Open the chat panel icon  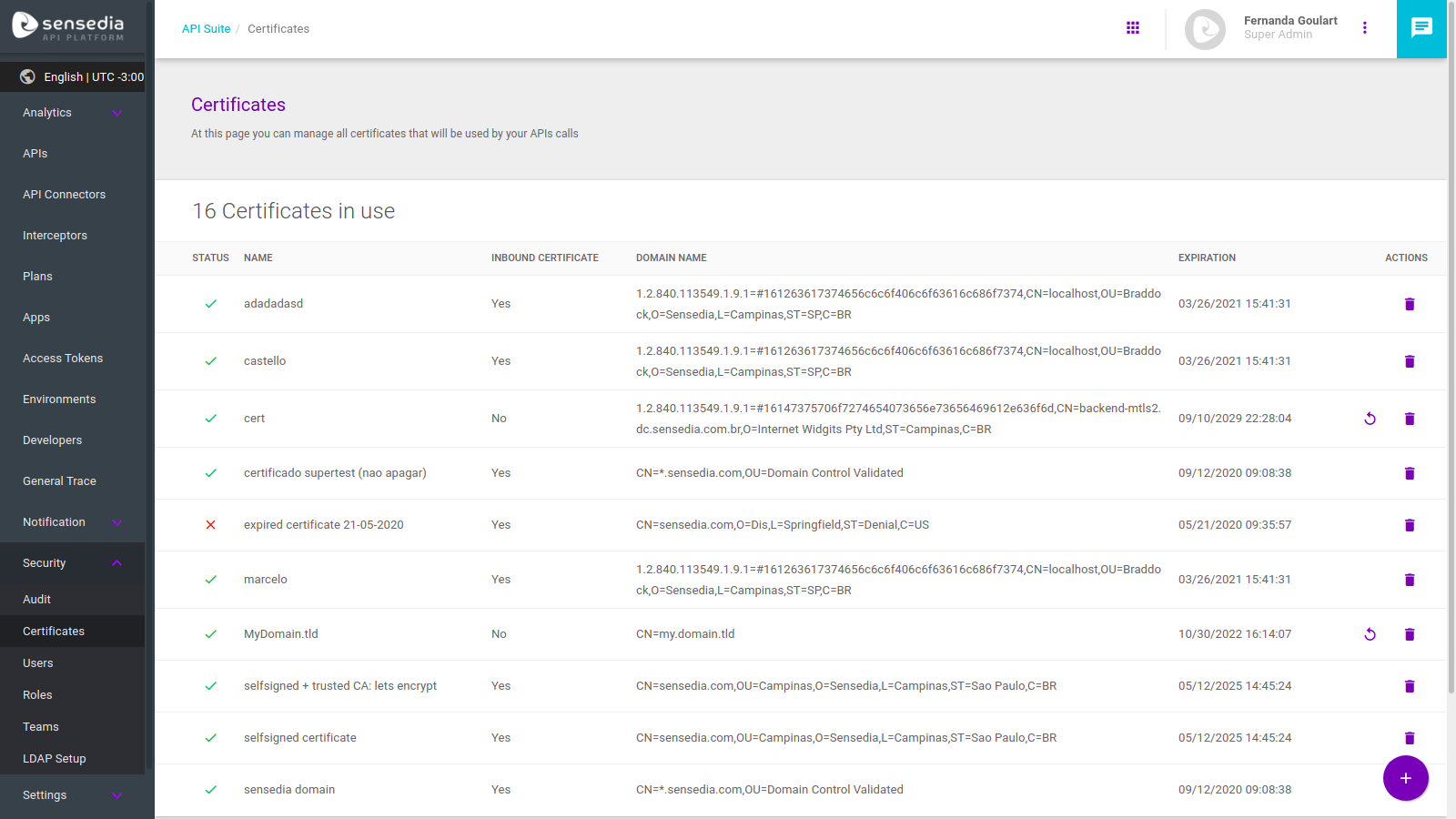[x=1421, y=28]
